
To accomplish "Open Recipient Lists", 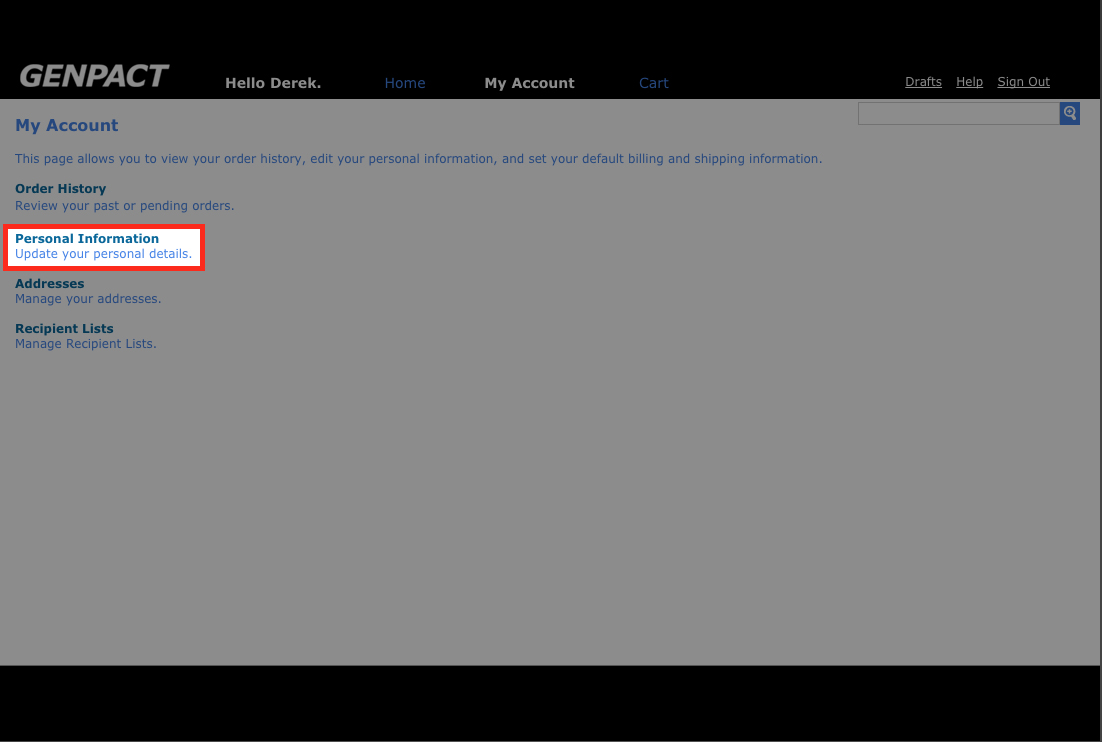I will (64, 329).
